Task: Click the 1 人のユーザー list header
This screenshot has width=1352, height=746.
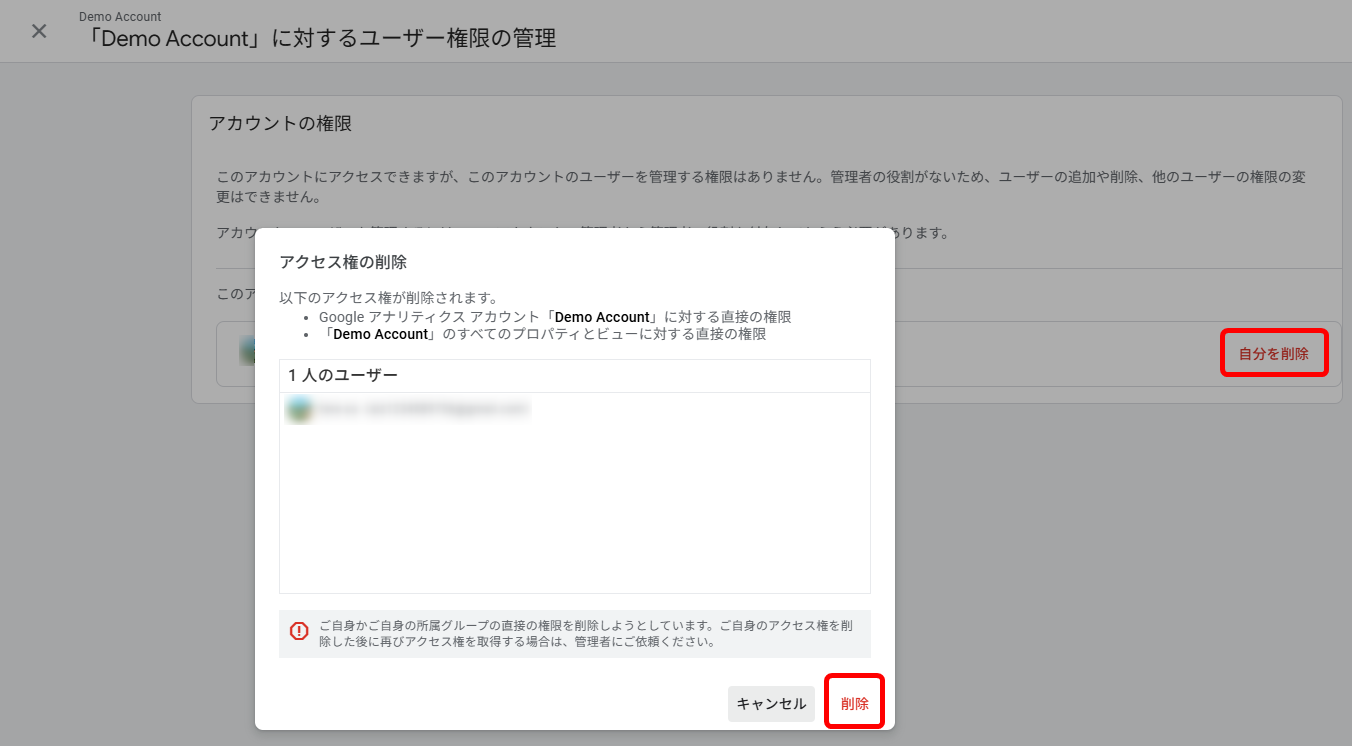Action: 575,375
